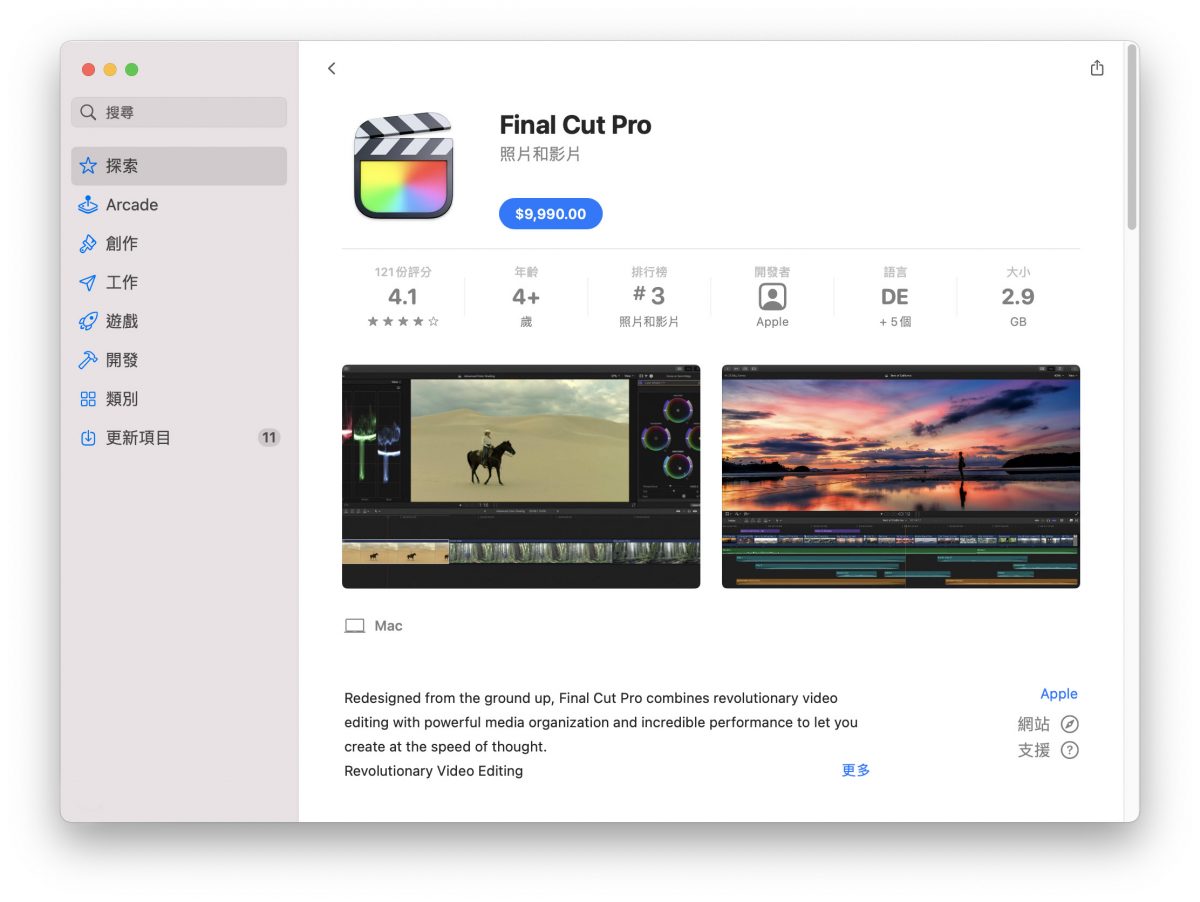Click the vertical scrollbar thumb
This screenshot has height=902, width=1200.
[x=1132, y=138]
